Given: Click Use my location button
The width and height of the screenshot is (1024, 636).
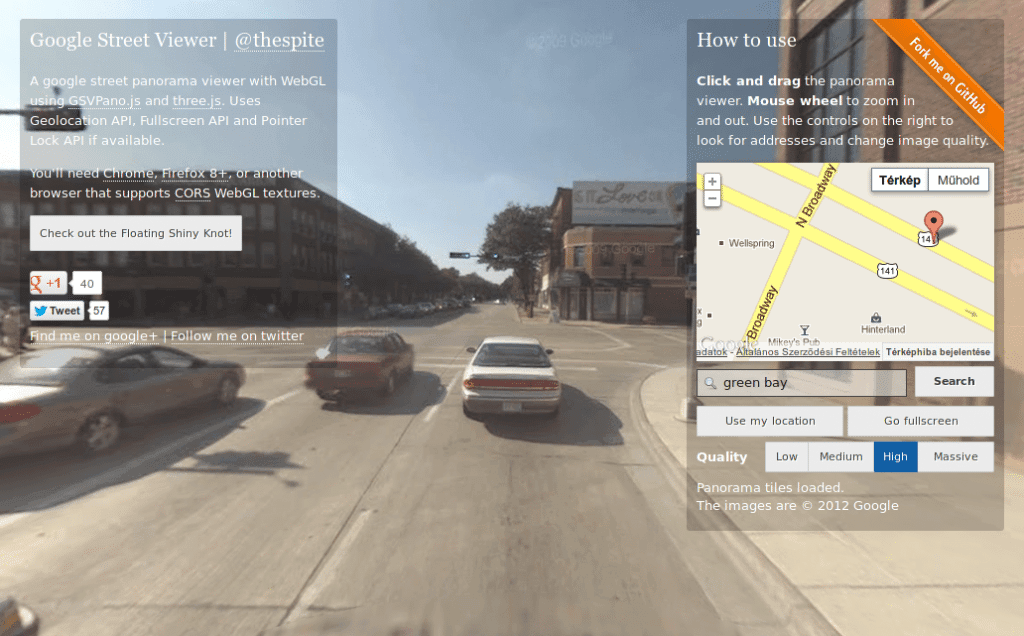Looking at the screenshot, I should point(770,421).
